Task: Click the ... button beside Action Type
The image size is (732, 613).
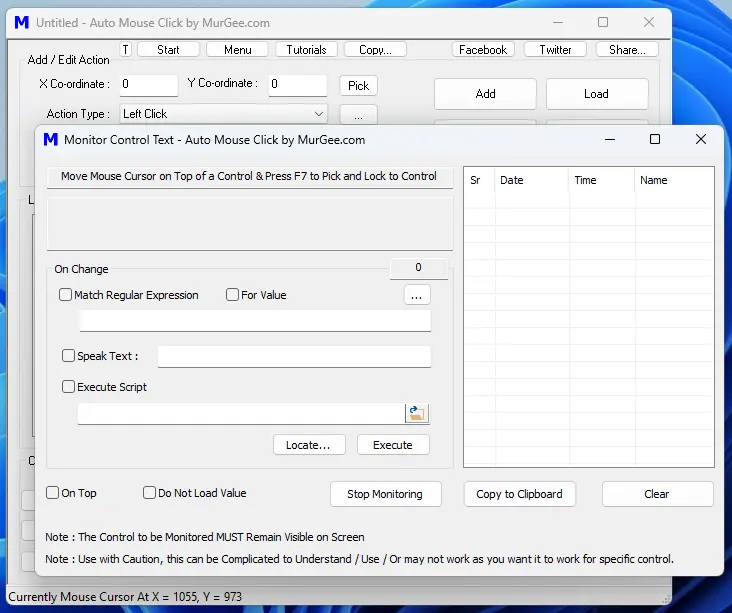Action: 359,115
